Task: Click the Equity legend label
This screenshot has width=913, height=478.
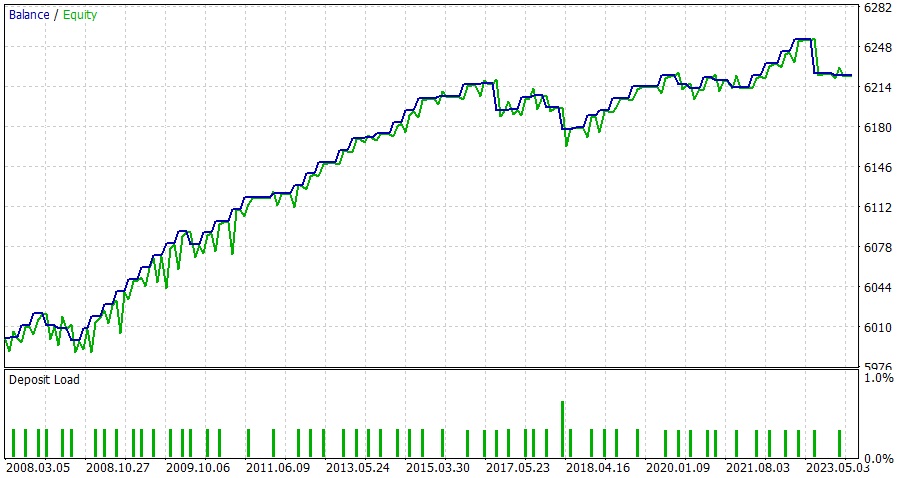Action: click(80, 15)
